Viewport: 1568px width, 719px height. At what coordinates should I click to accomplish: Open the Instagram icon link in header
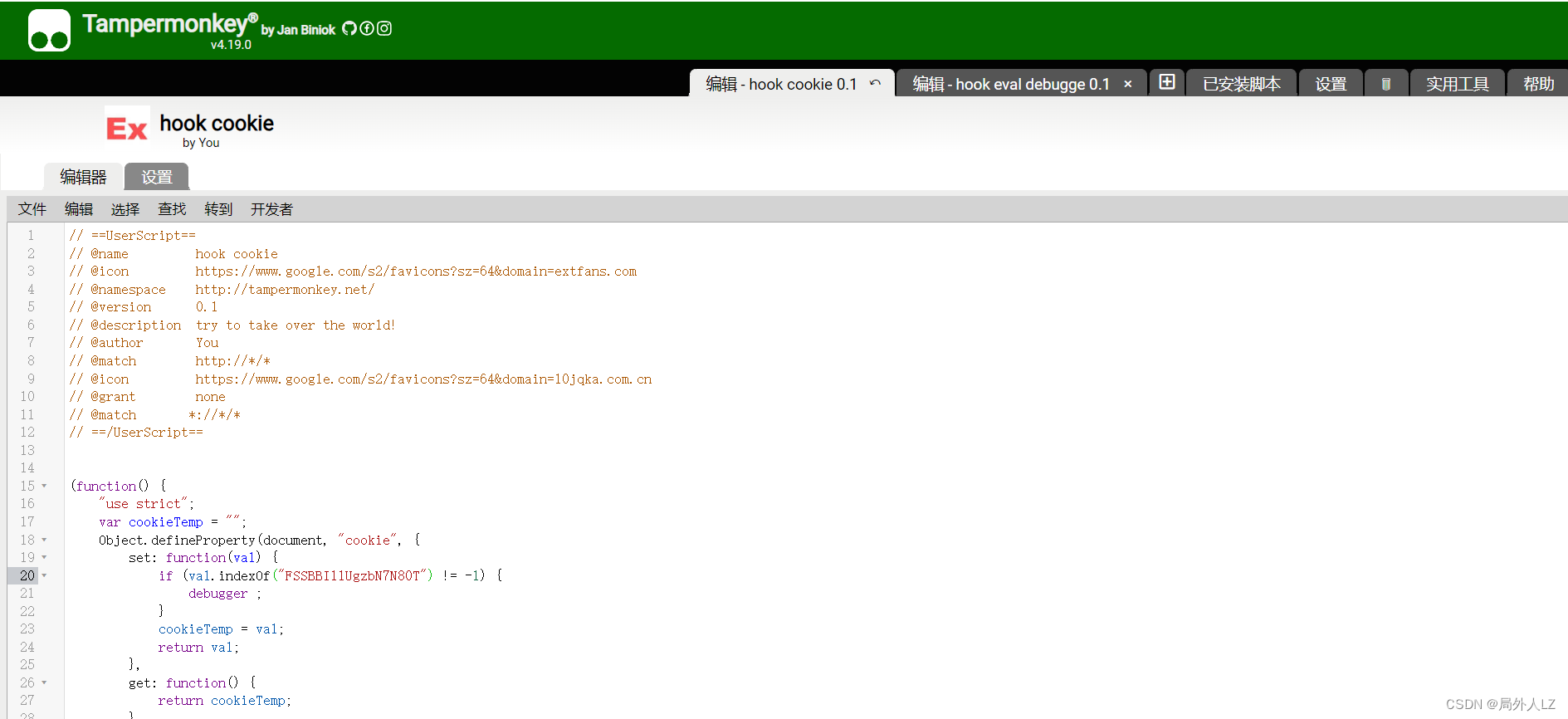[384, 28]
